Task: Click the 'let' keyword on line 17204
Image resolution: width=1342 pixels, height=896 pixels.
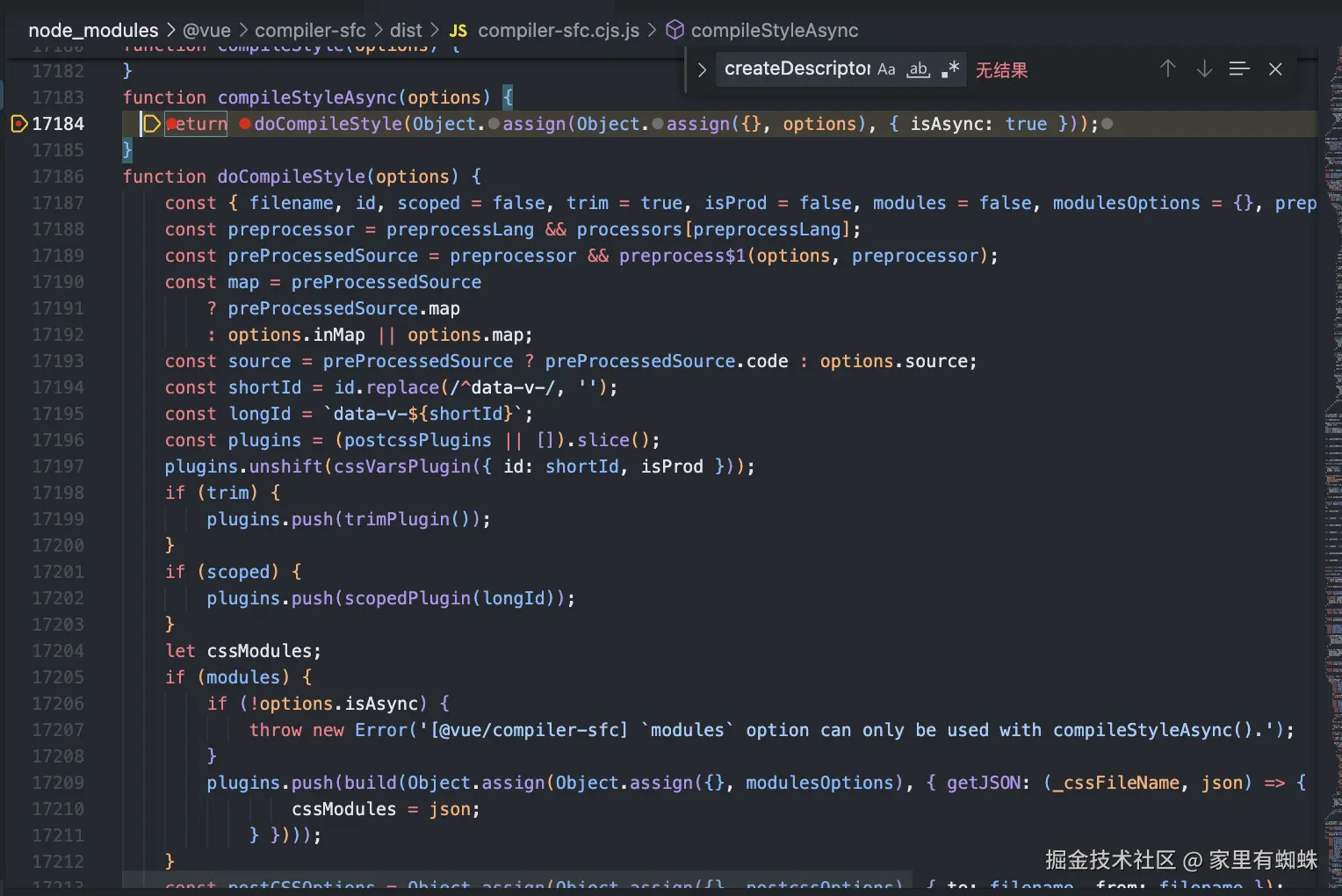Action: click(180, 651)
